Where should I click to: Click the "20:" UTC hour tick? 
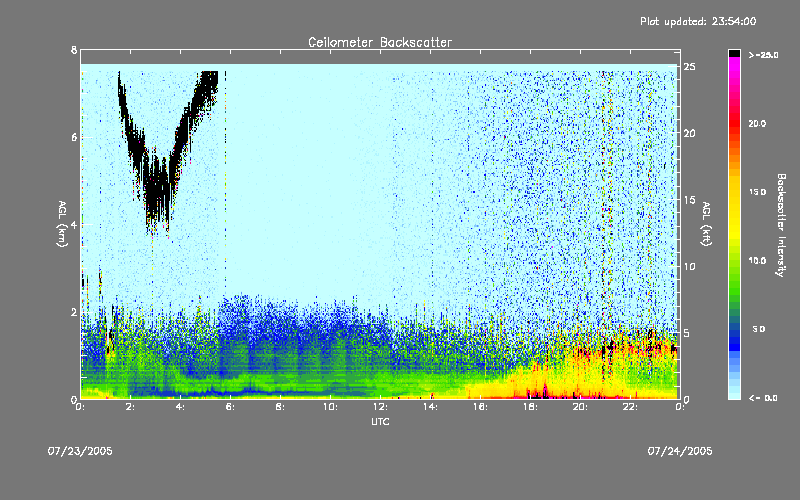(580, 407)
